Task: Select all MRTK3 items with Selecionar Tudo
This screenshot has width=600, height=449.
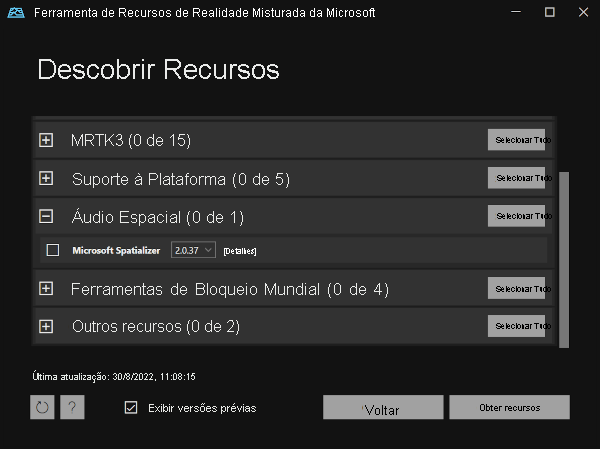Action: [517, 140]
